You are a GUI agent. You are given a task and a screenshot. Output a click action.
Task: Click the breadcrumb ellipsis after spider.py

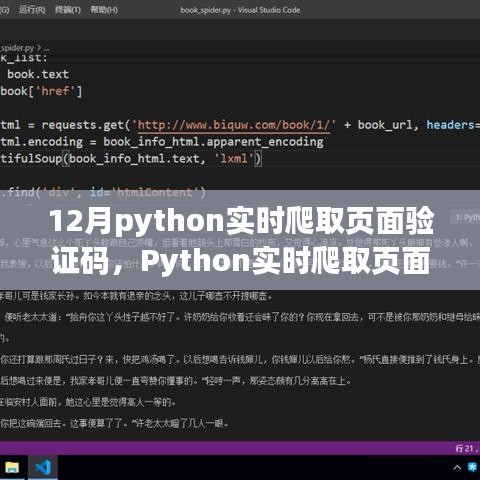coord(46,48)
